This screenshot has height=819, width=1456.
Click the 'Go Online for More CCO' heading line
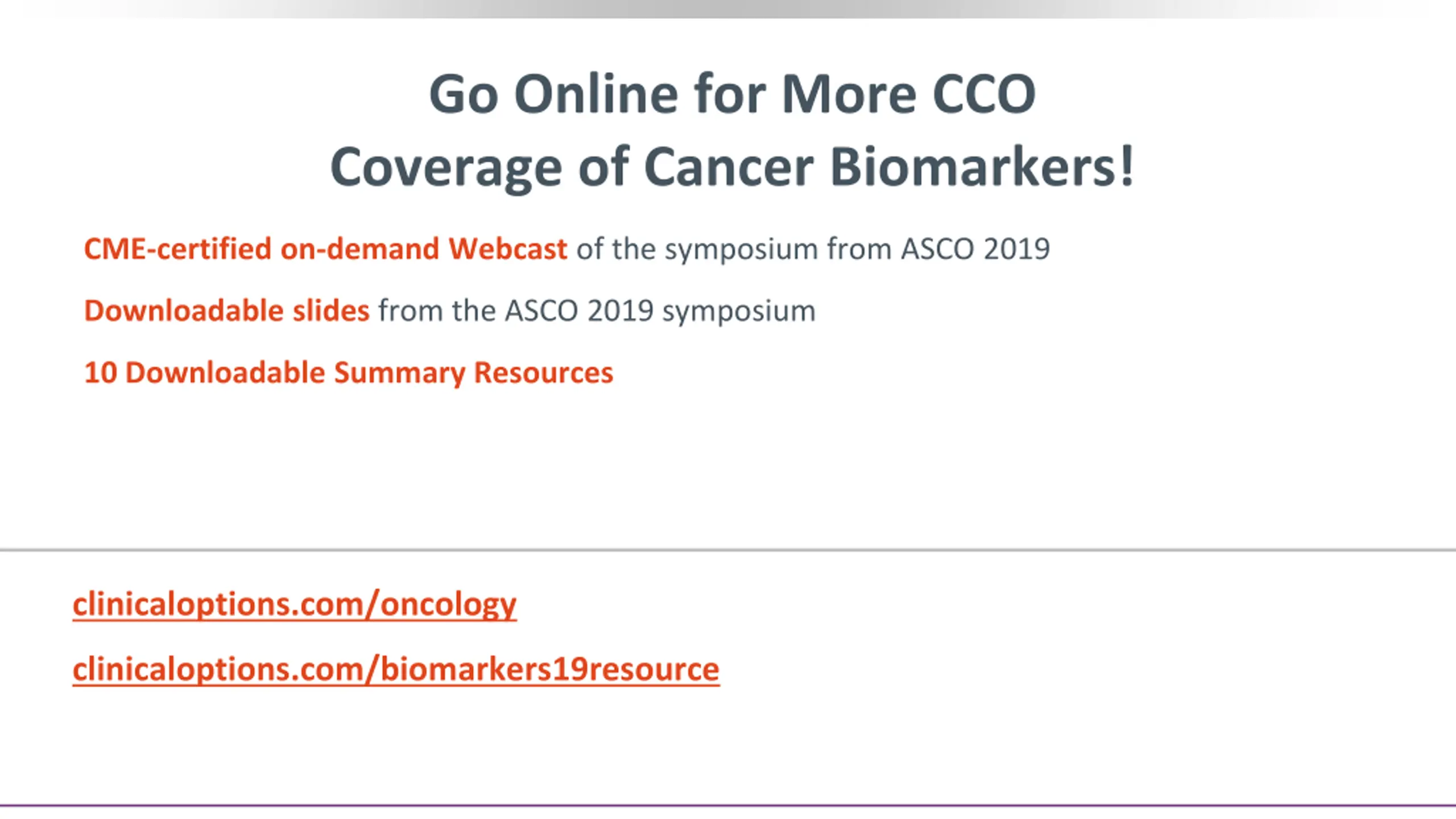click(733, 94)
